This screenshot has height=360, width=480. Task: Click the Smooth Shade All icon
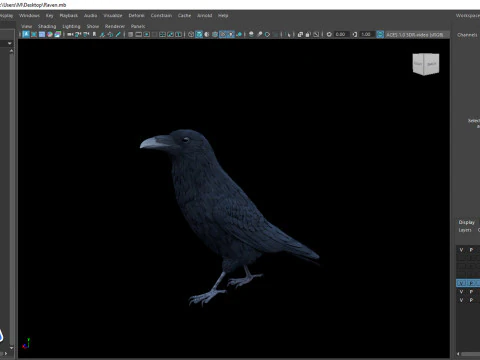199,34
